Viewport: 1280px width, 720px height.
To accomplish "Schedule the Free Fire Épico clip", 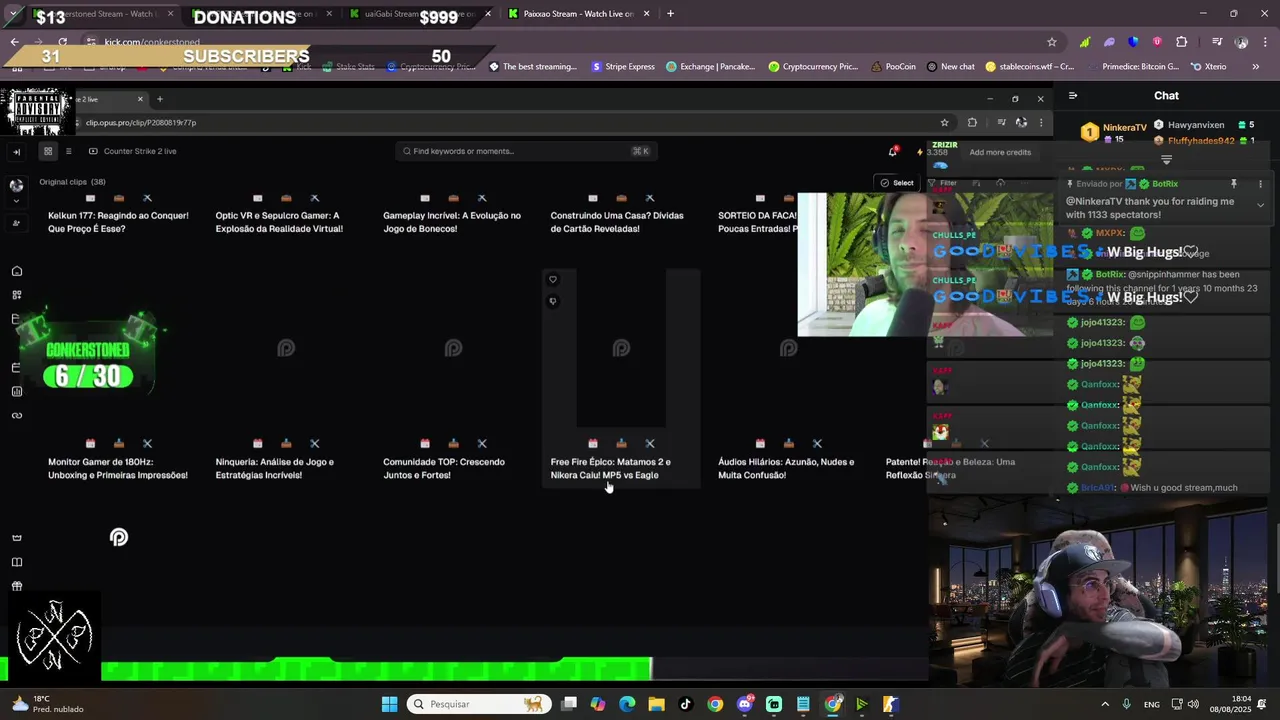I will tap(593, 443).
